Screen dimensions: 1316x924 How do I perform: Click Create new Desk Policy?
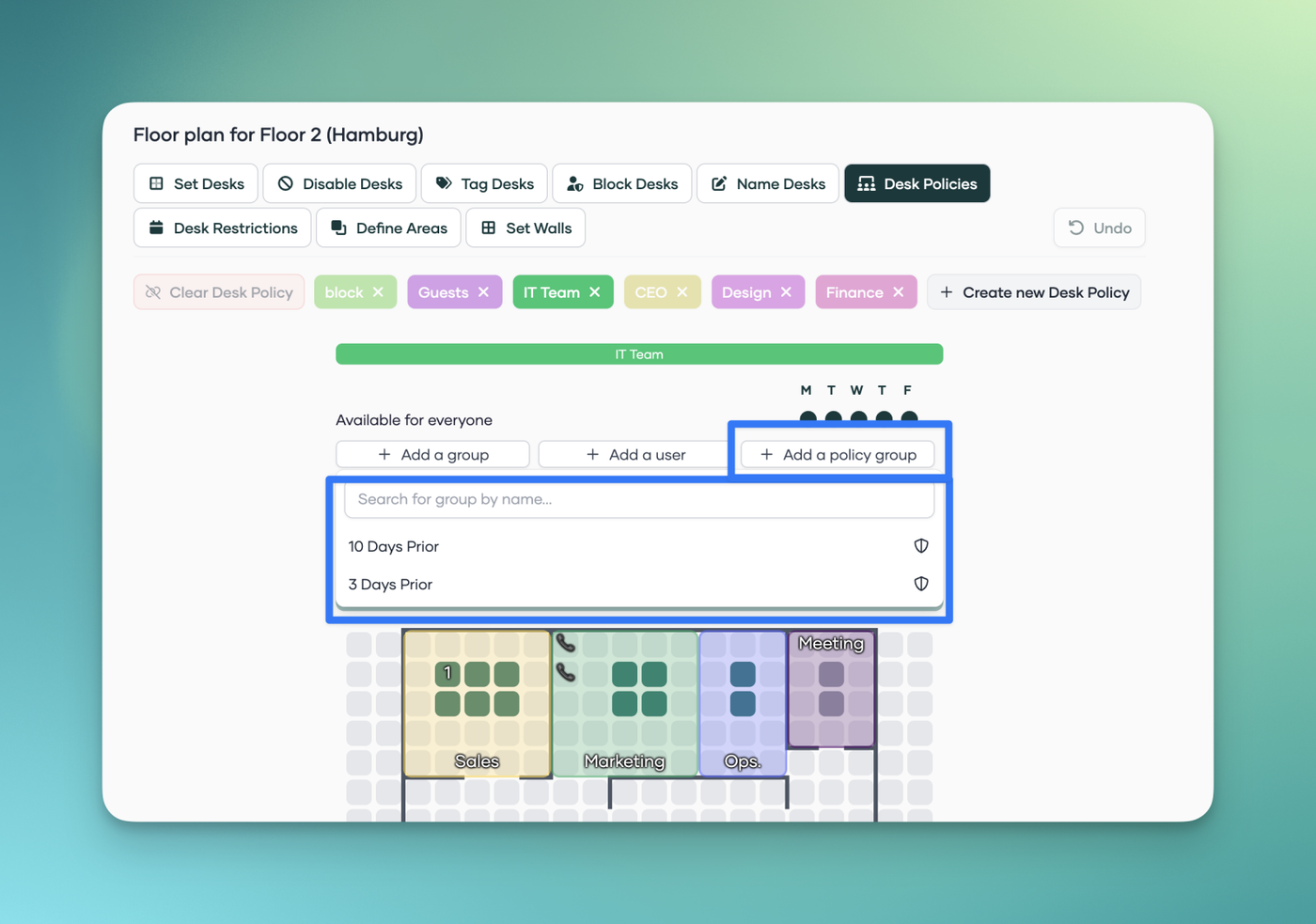[x=1034, y=292]
